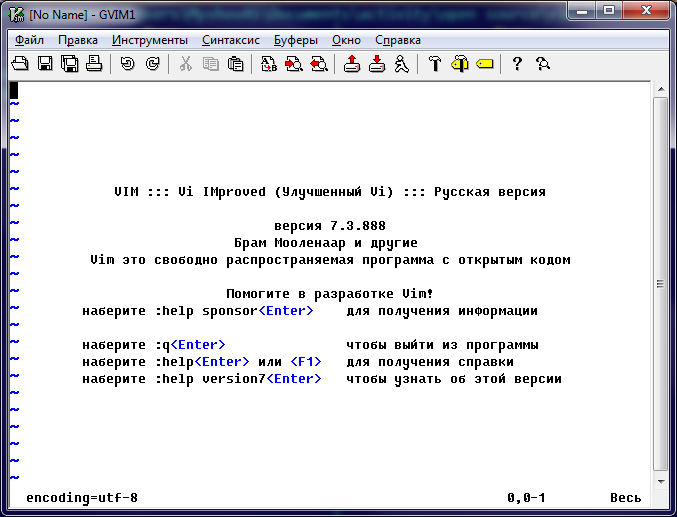Click the Help question mark icon
This screenshot has width=677, height=517.
click(x=517, y=64)
